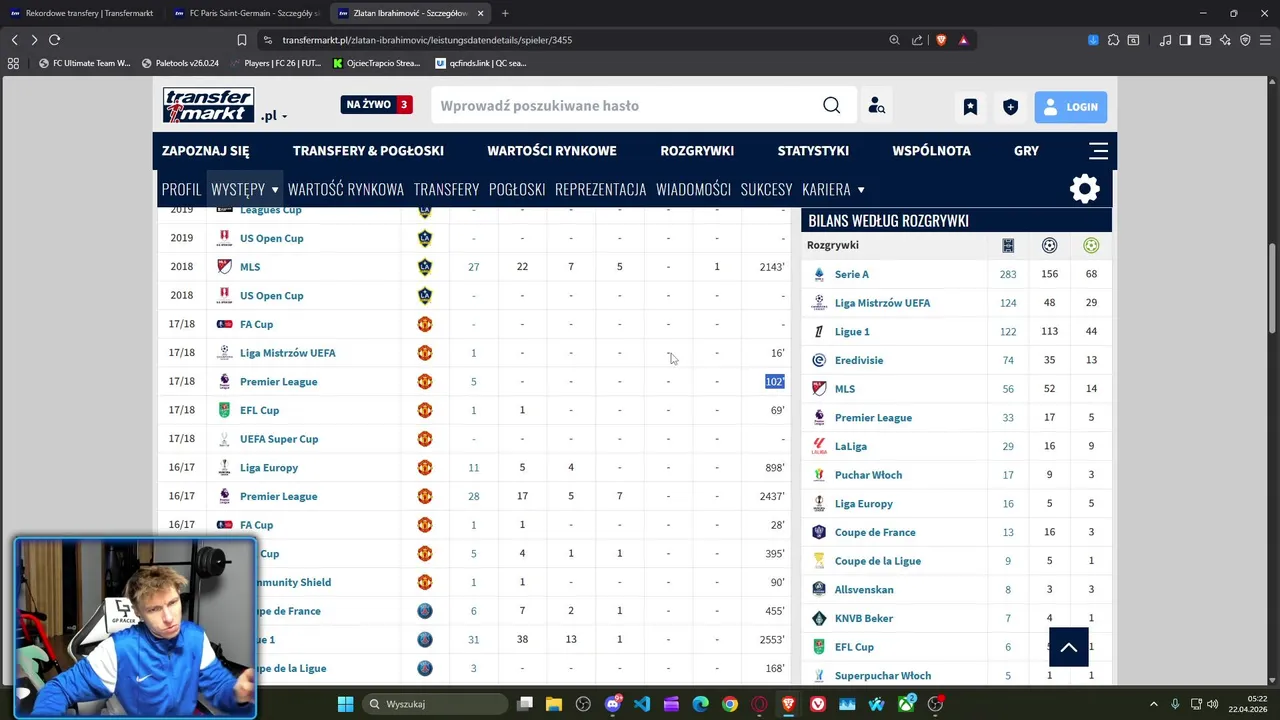The width and height of the screenshot is (1280, 720).
Task: Click the Brave Rewards triangle icon
Action: [x=963, y=40]
